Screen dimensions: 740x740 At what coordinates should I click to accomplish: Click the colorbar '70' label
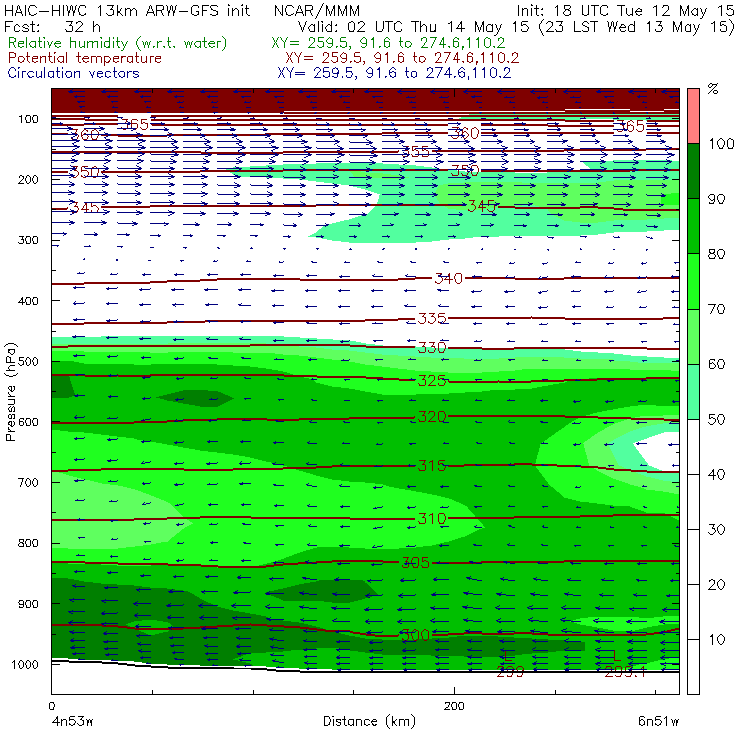pos(716,309)
